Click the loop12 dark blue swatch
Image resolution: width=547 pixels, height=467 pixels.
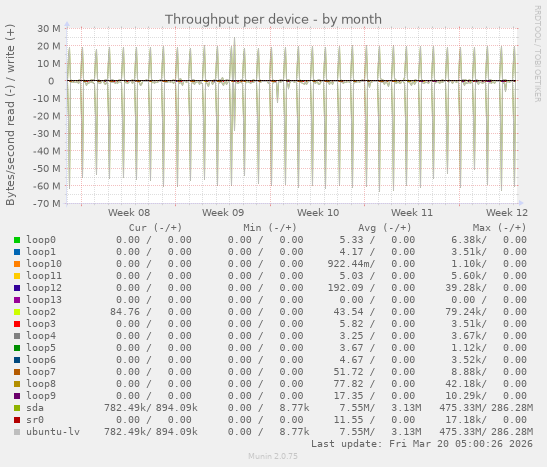tap(17, 288)
